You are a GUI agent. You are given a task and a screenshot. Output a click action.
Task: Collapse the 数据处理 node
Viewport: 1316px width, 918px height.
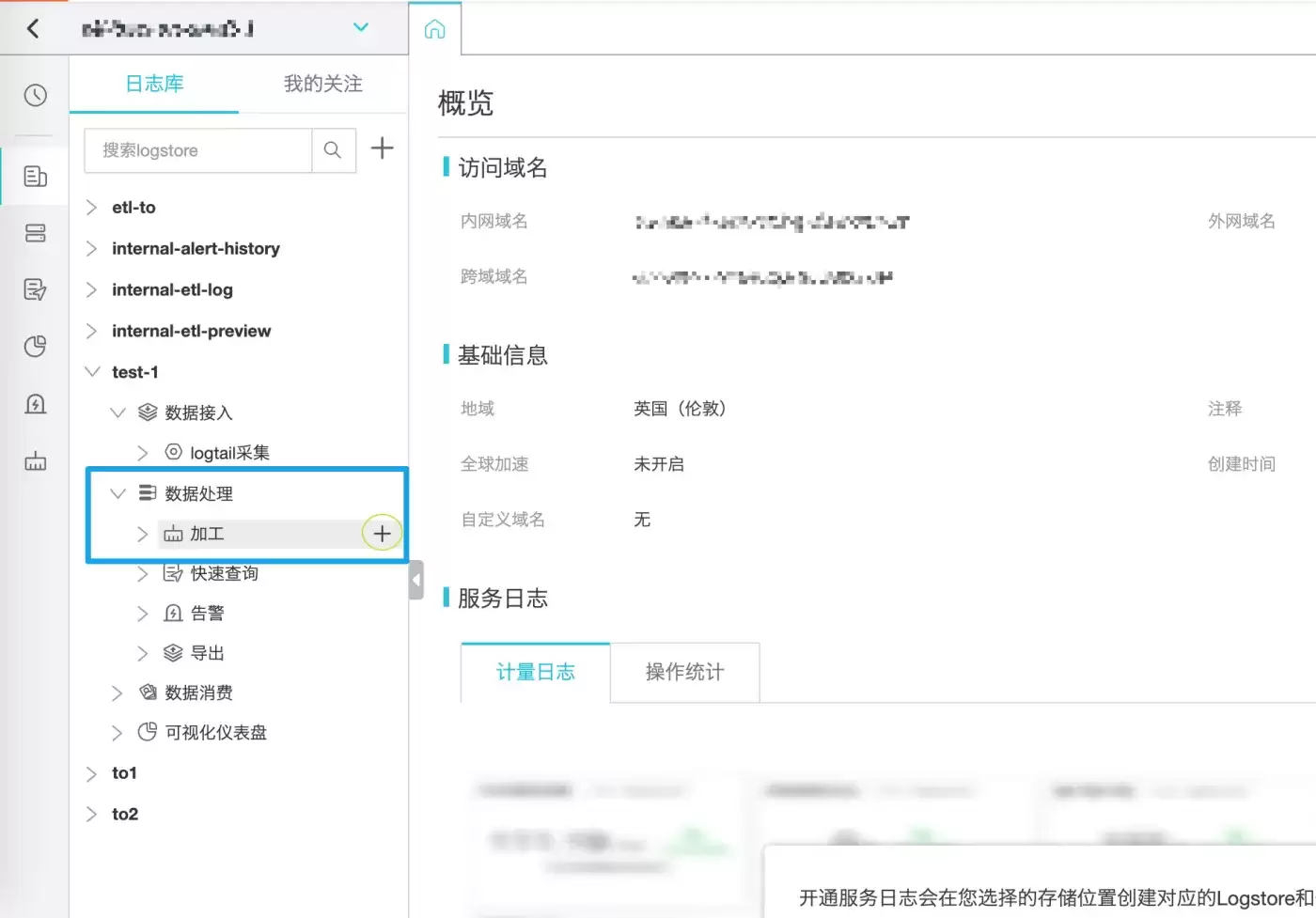(x=117, y=493)
